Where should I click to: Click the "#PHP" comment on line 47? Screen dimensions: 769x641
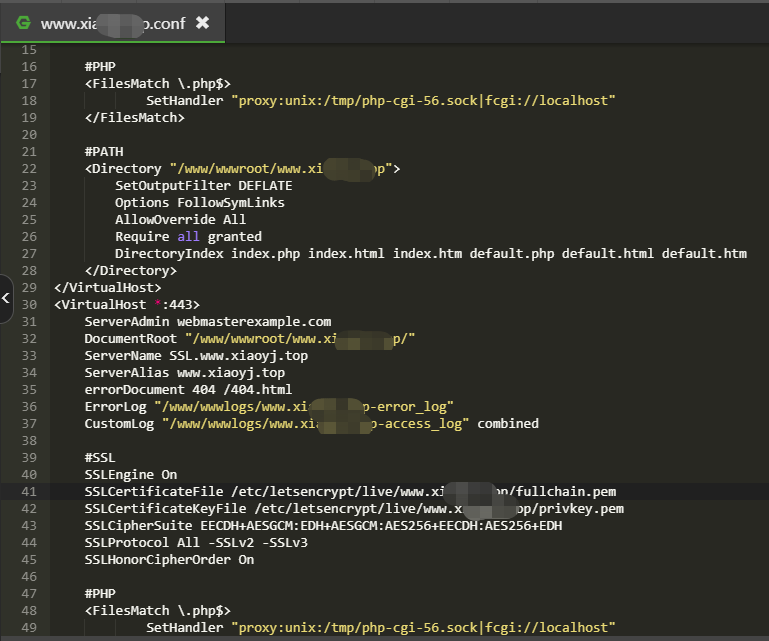point(100,593)
